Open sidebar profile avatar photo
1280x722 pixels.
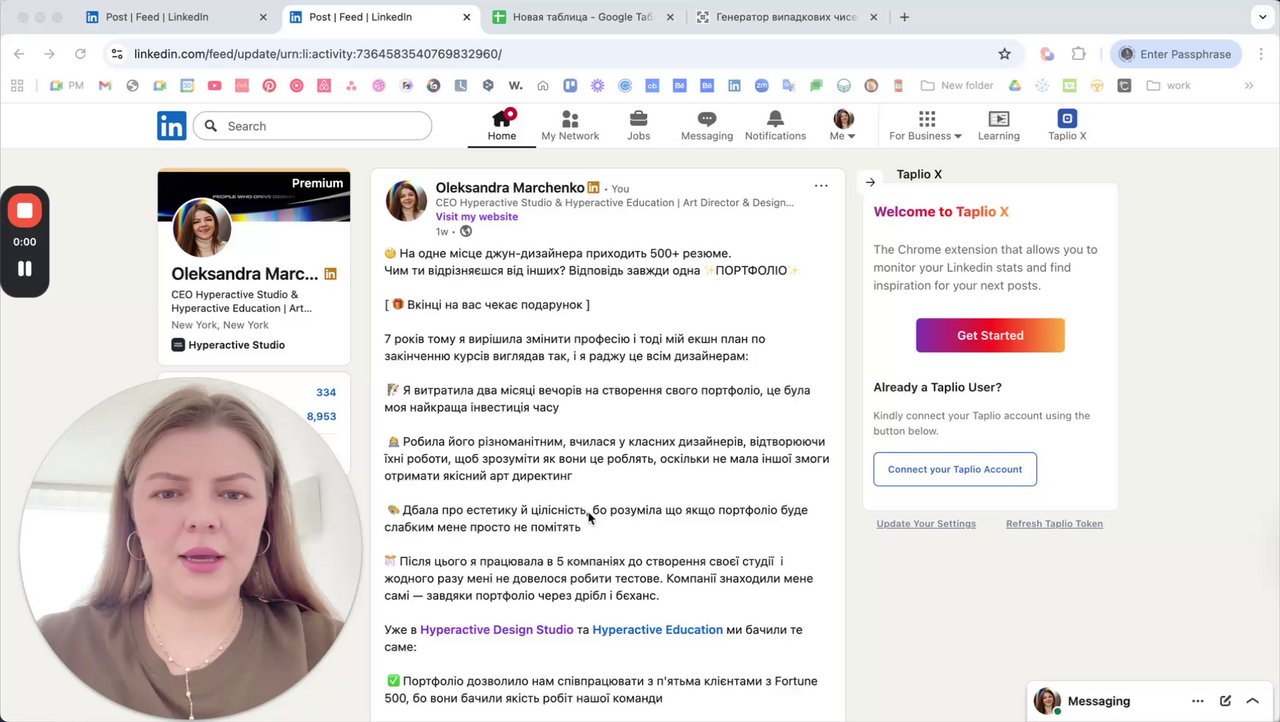pos(202,228)
